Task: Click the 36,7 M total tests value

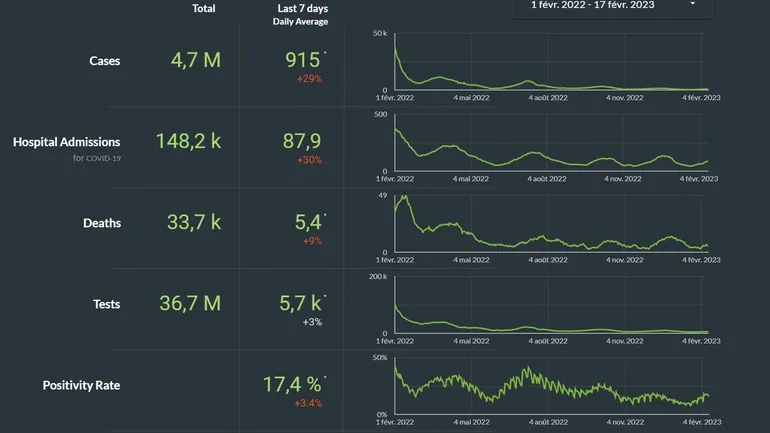Action: 190,303
